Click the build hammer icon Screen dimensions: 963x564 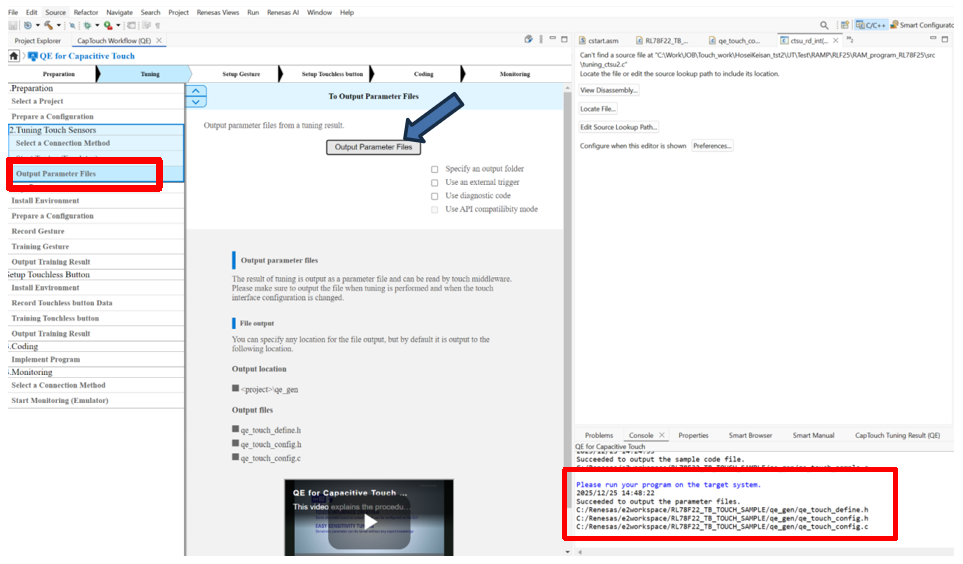pyautogui.click(x=49, y=25)
